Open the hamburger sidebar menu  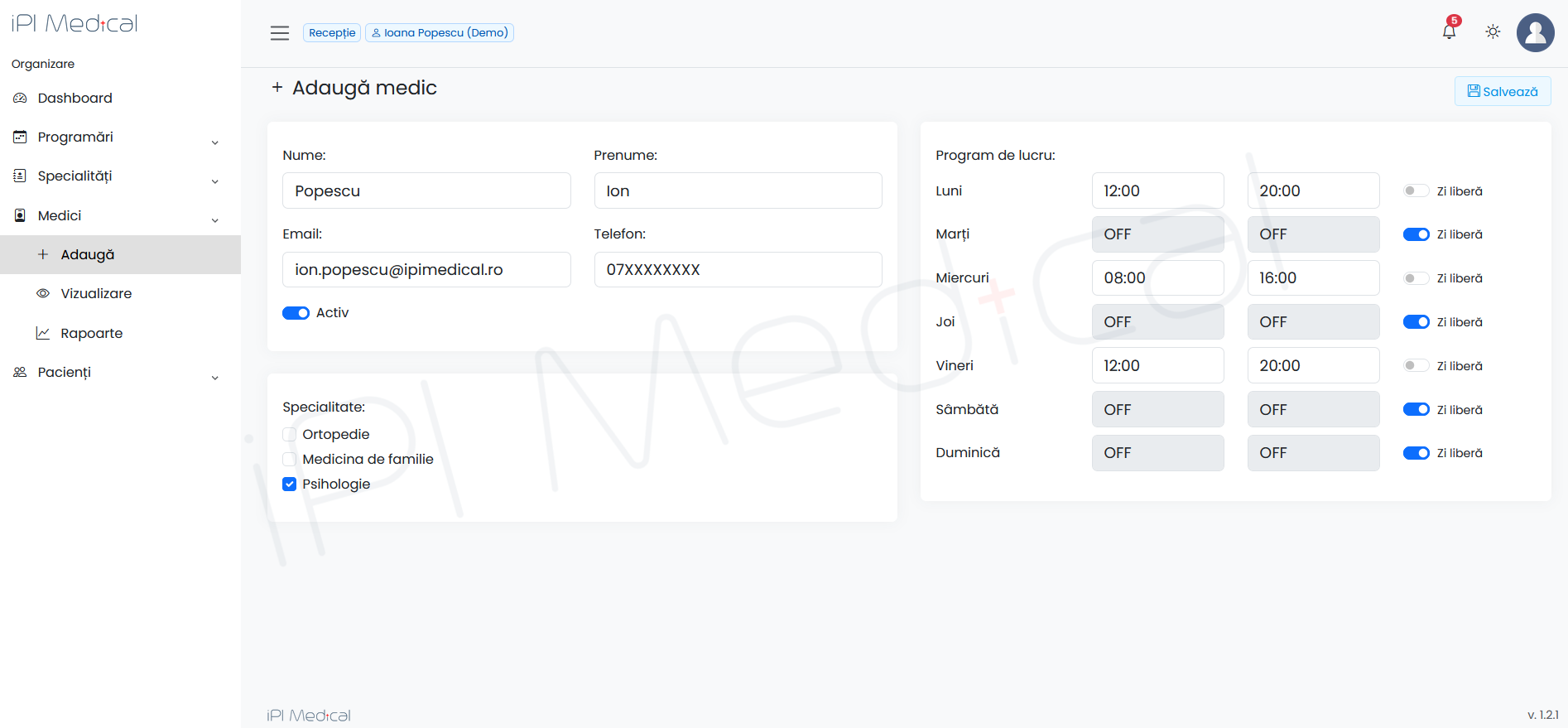point(280,33)
